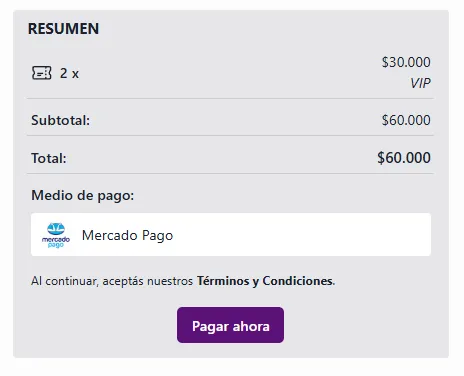Click the Pagar ahora button

(230, 325)
